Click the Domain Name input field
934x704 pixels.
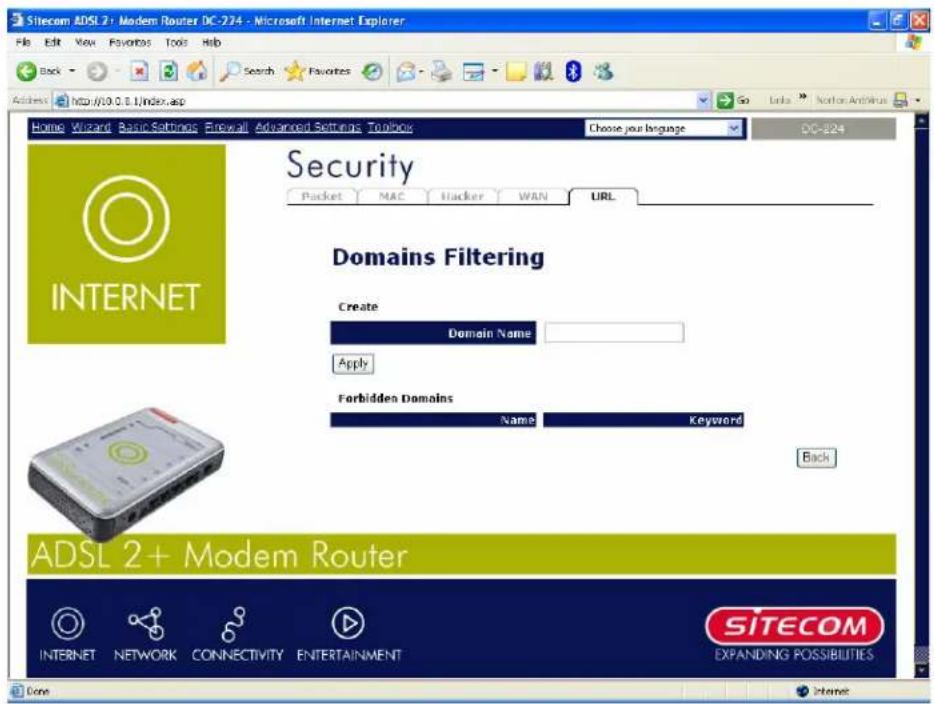tap(614, 332)
